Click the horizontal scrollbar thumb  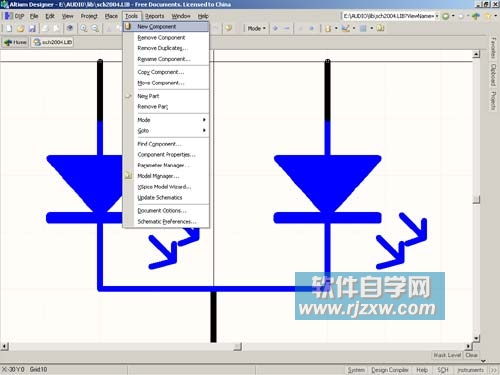click(x=237, y=347)
